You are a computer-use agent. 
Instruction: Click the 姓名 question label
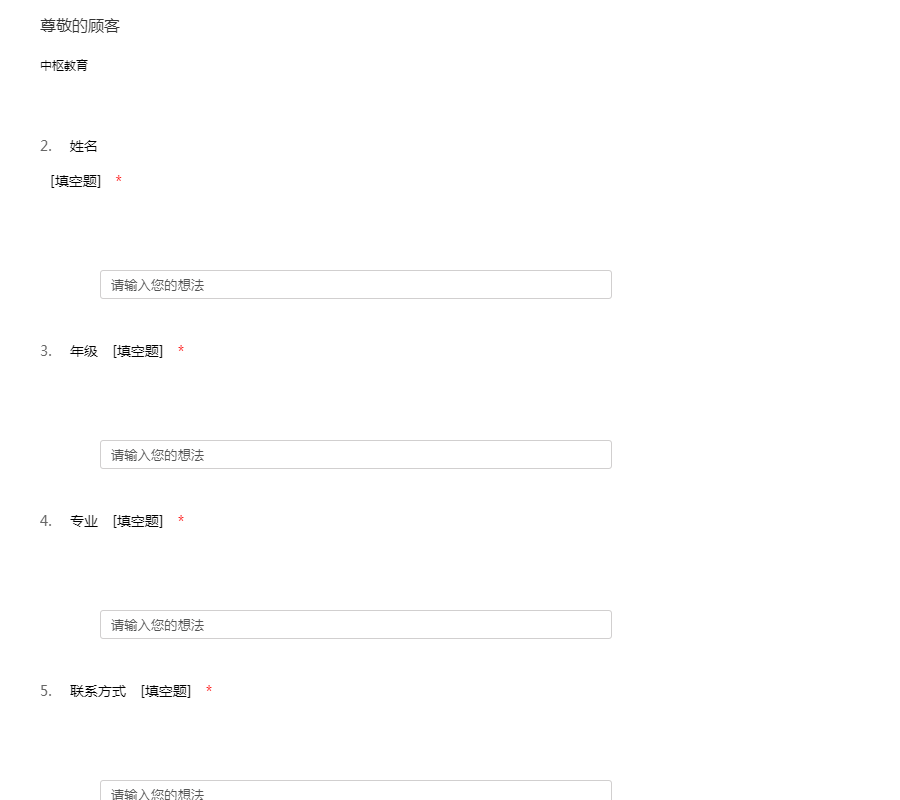coord(84,146)
